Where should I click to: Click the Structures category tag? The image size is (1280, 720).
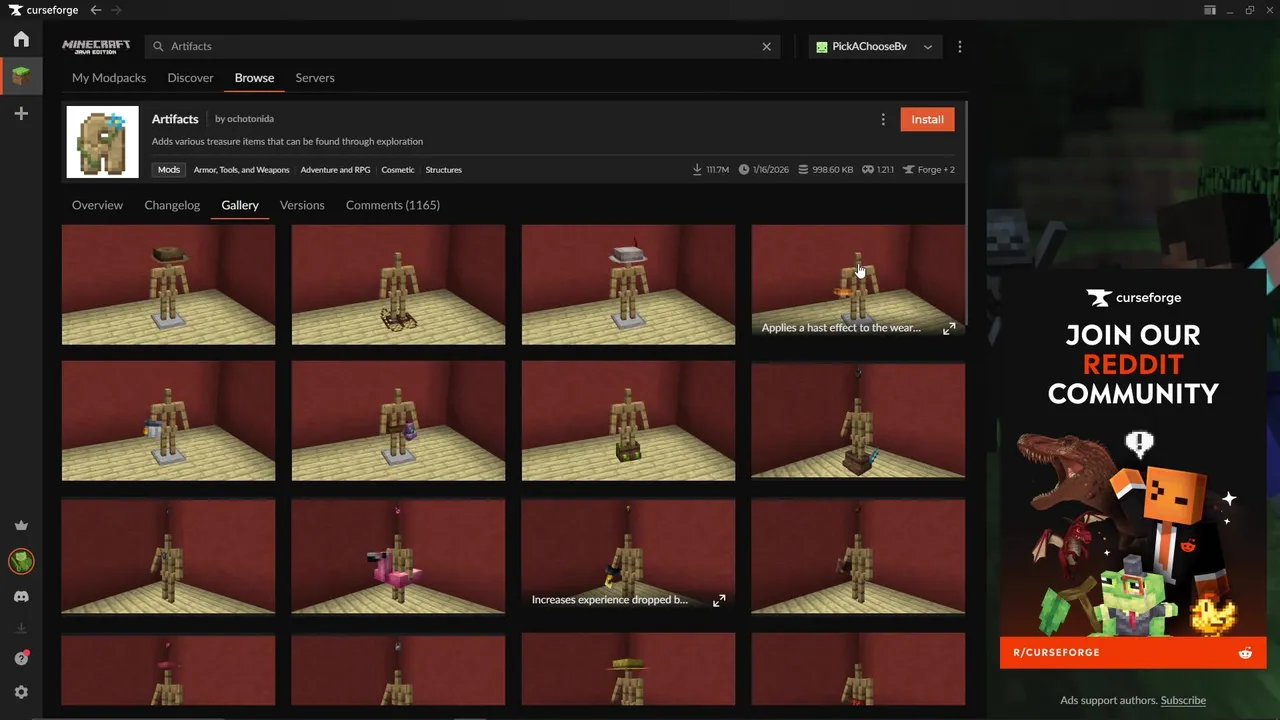click(x=443, y=170)
